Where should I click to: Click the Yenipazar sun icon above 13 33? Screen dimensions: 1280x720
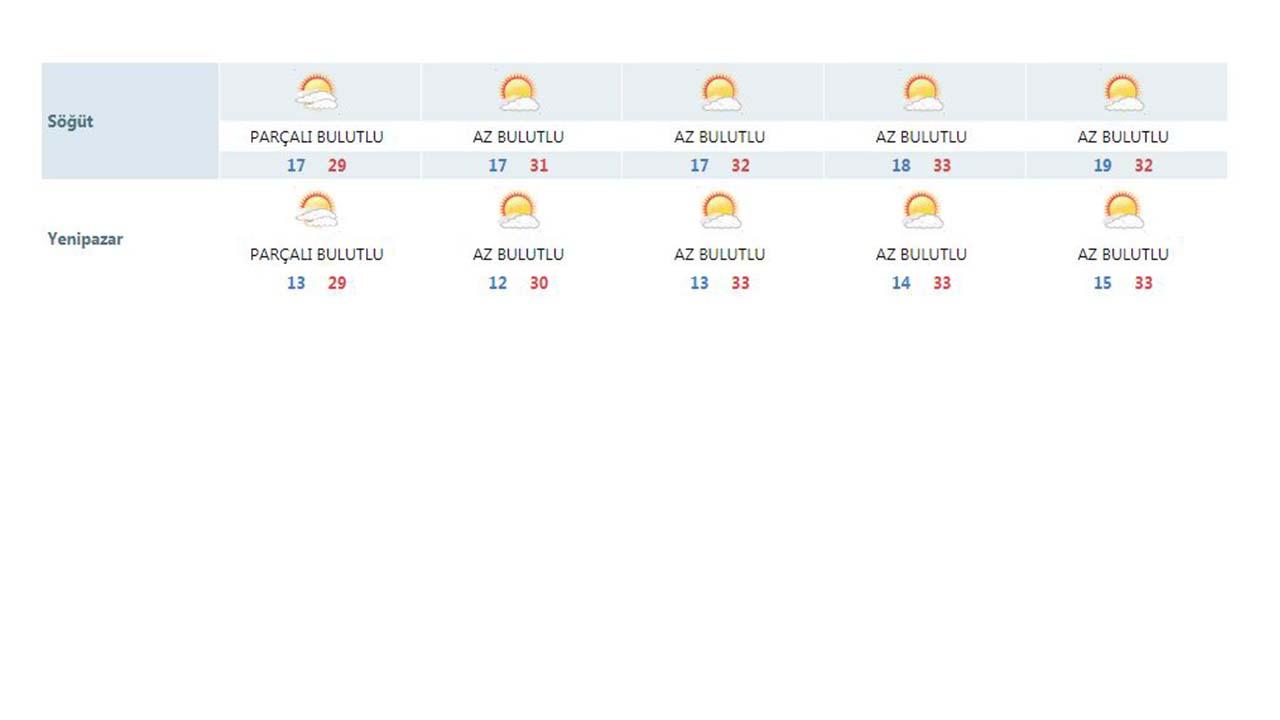tap(720, 210)
